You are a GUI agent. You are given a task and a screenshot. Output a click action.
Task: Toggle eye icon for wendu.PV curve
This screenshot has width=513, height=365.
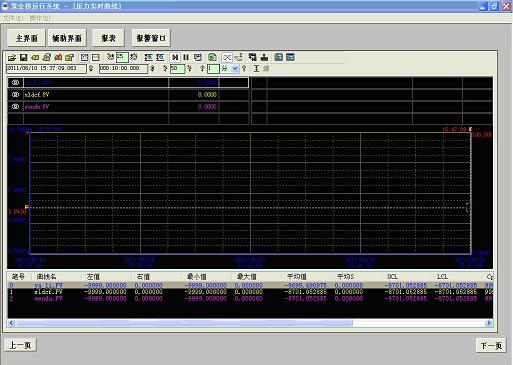tap(15, 107)
